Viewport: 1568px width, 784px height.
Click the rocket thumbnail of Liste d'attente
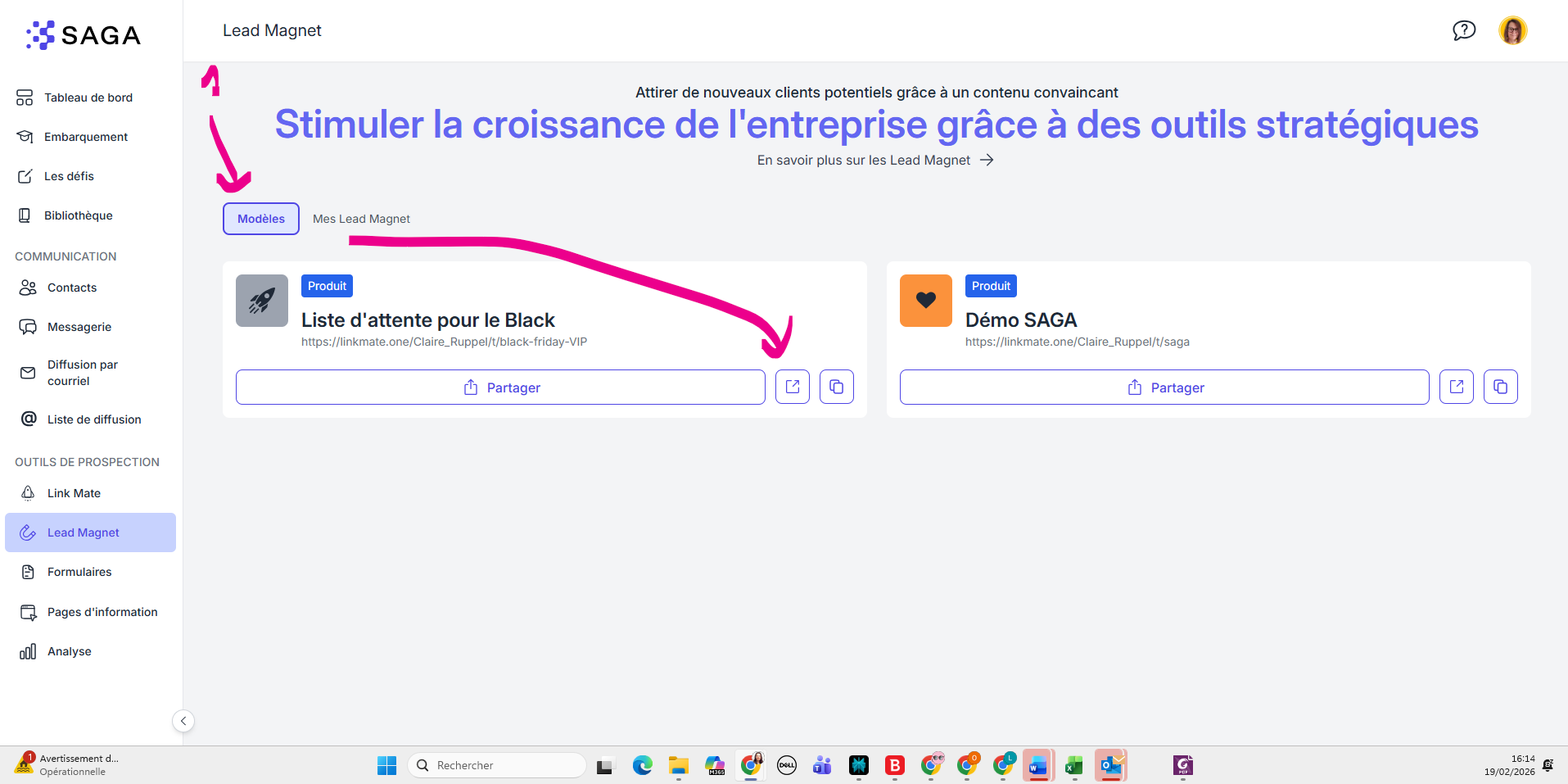pyautogui.click(x=262, y=301)
